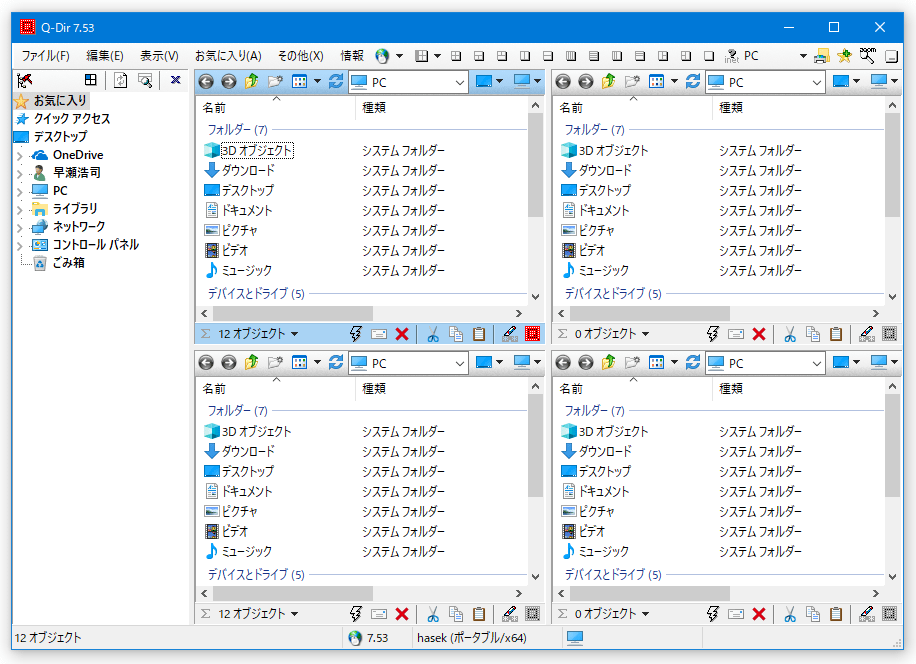The width and height of the screenshot is (916, 664).
Task: Click the vertical scrollbar thumb in top-right pane
Action: pyautogui.click(x=891, y=165)
